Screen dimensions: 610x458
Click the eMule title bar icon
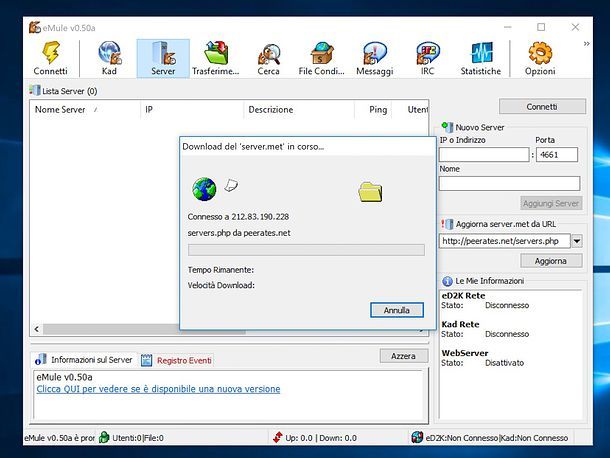click(x=35, y=27)
